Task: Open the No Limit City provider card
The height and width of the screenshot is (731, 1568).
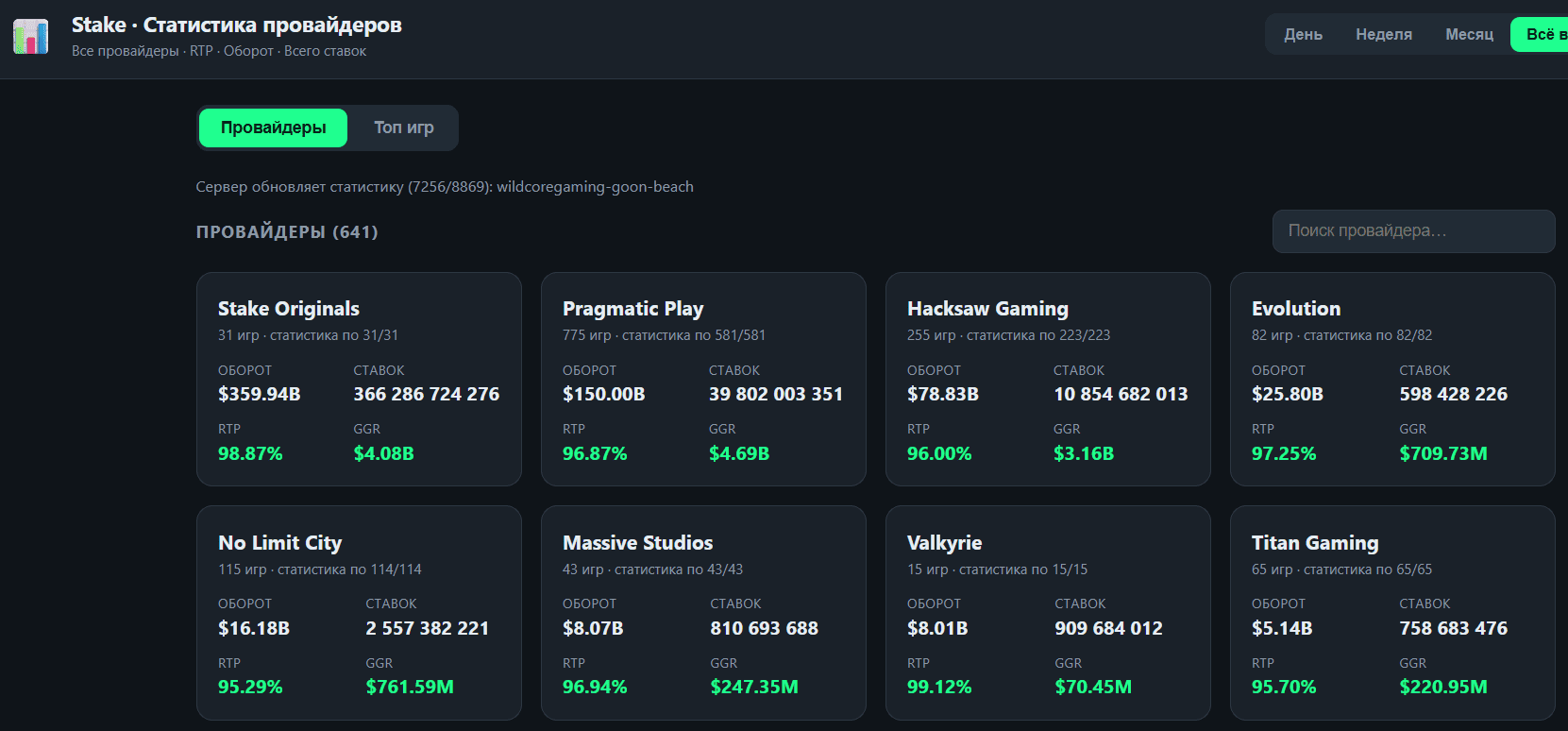Action: tap(359, 613)
